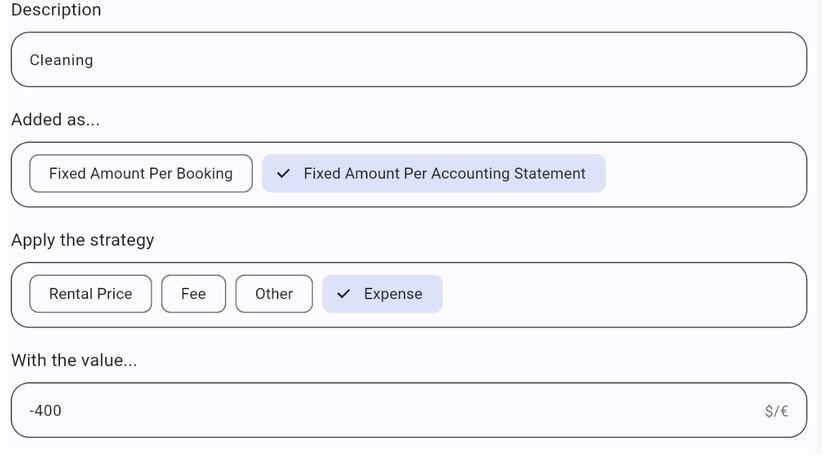828x460 pixels.
Task: Click the 'With the value...' label
Action: (74, 360)
